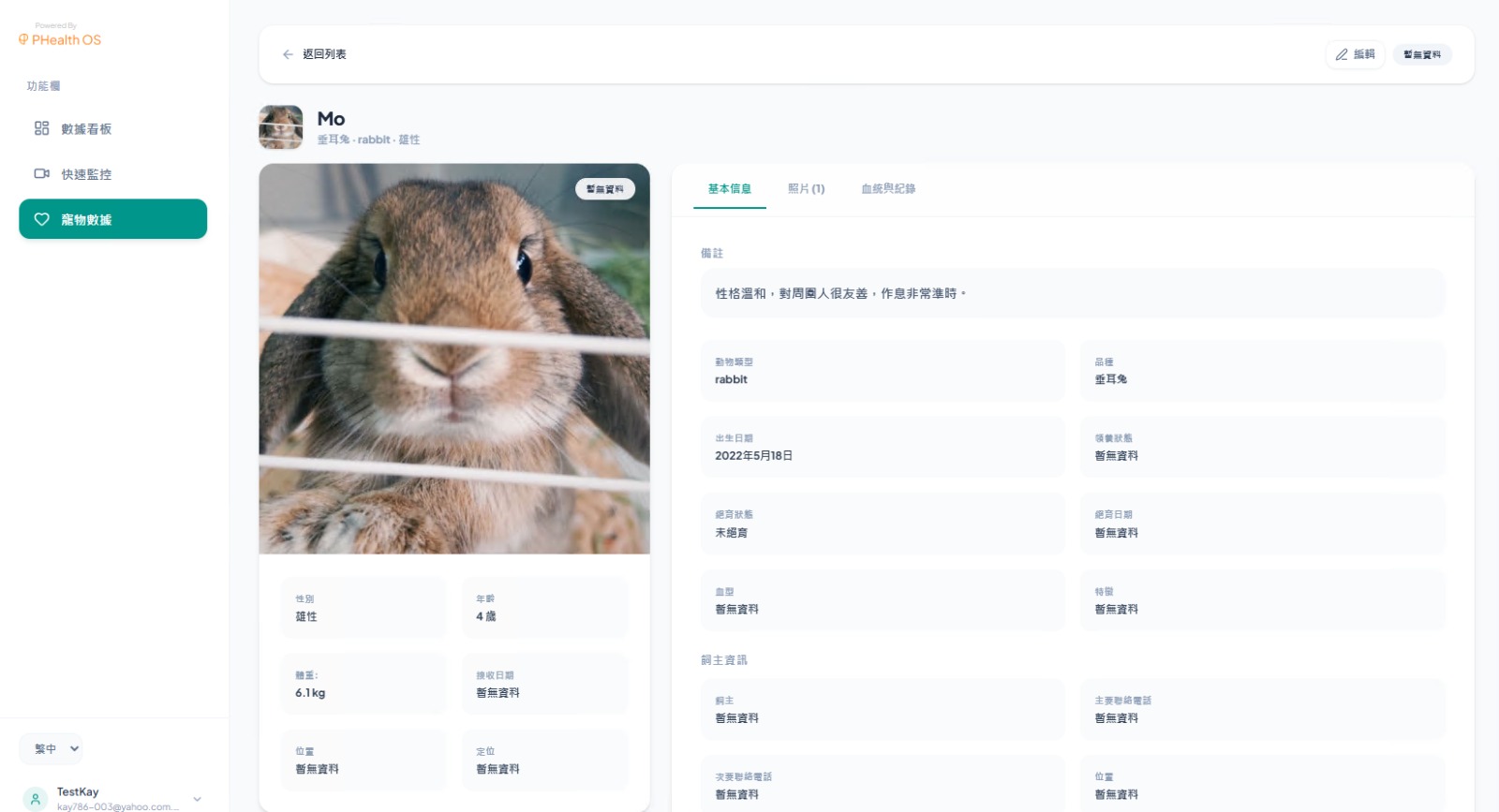Image resolution: width=1499 pixels, height=812 pixels.
Task: Click the 年齡 card showing 4 歲
Action: click(x=544, y=608)
